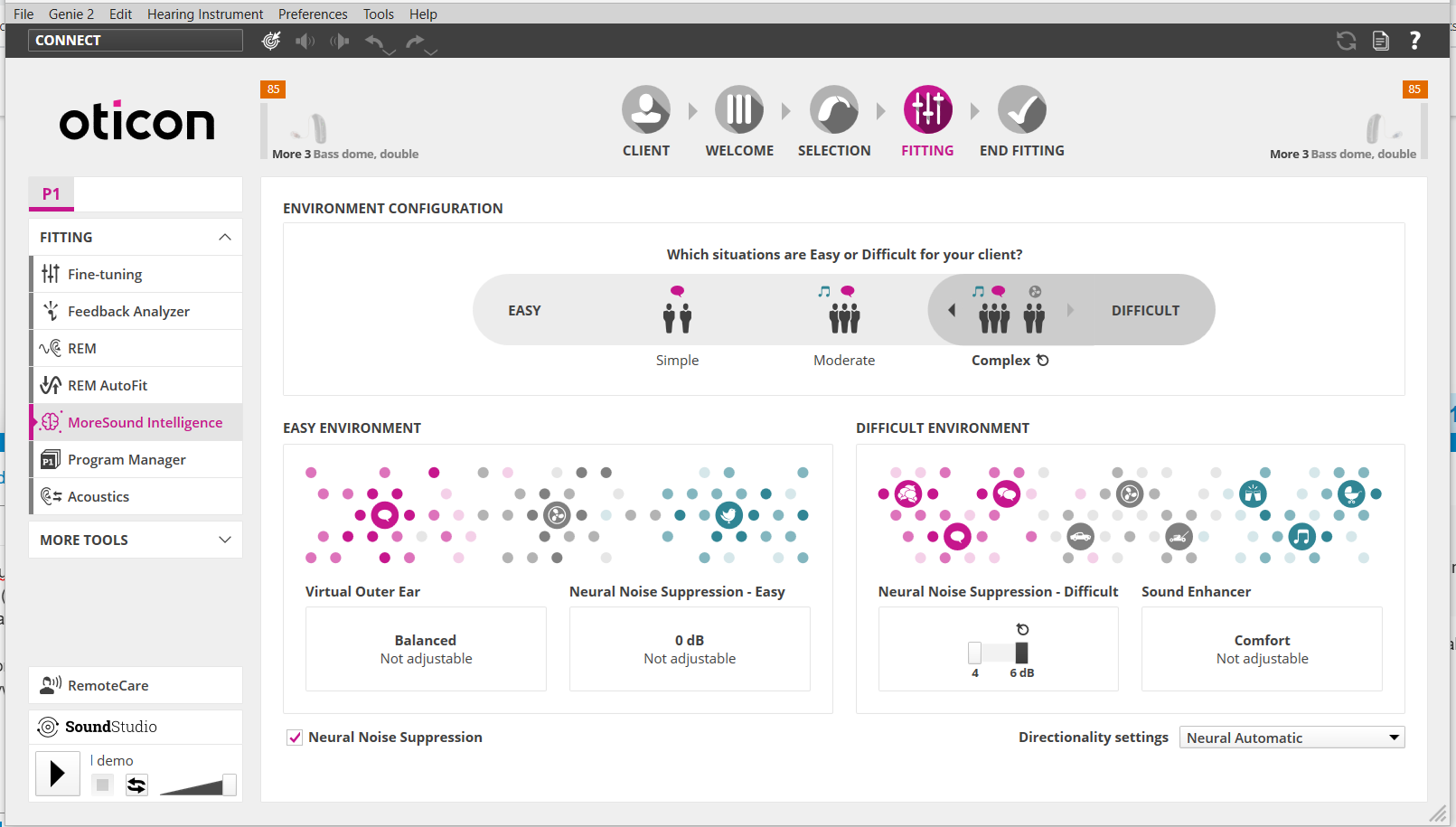Screen dimensions: 1456x827
Task: Click the Sound Enhancer Comfort box
Action: (x=1262, y=649)
